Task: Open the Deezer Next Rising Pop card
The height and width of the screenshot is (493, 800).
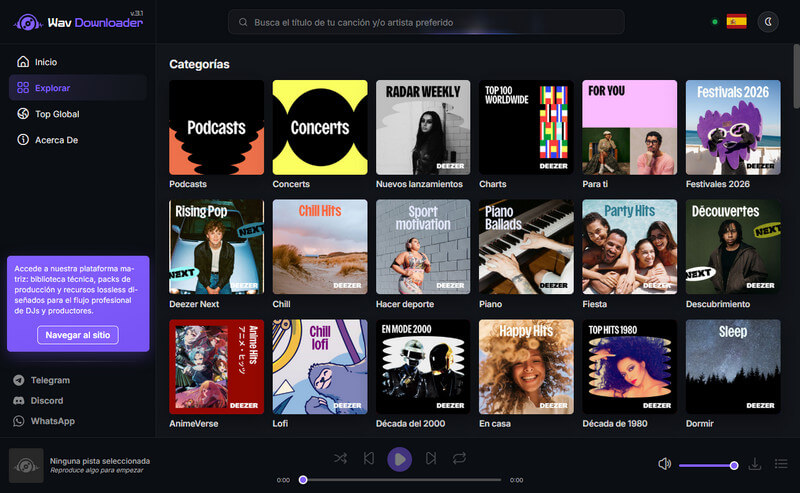Action: click(216, 247)
